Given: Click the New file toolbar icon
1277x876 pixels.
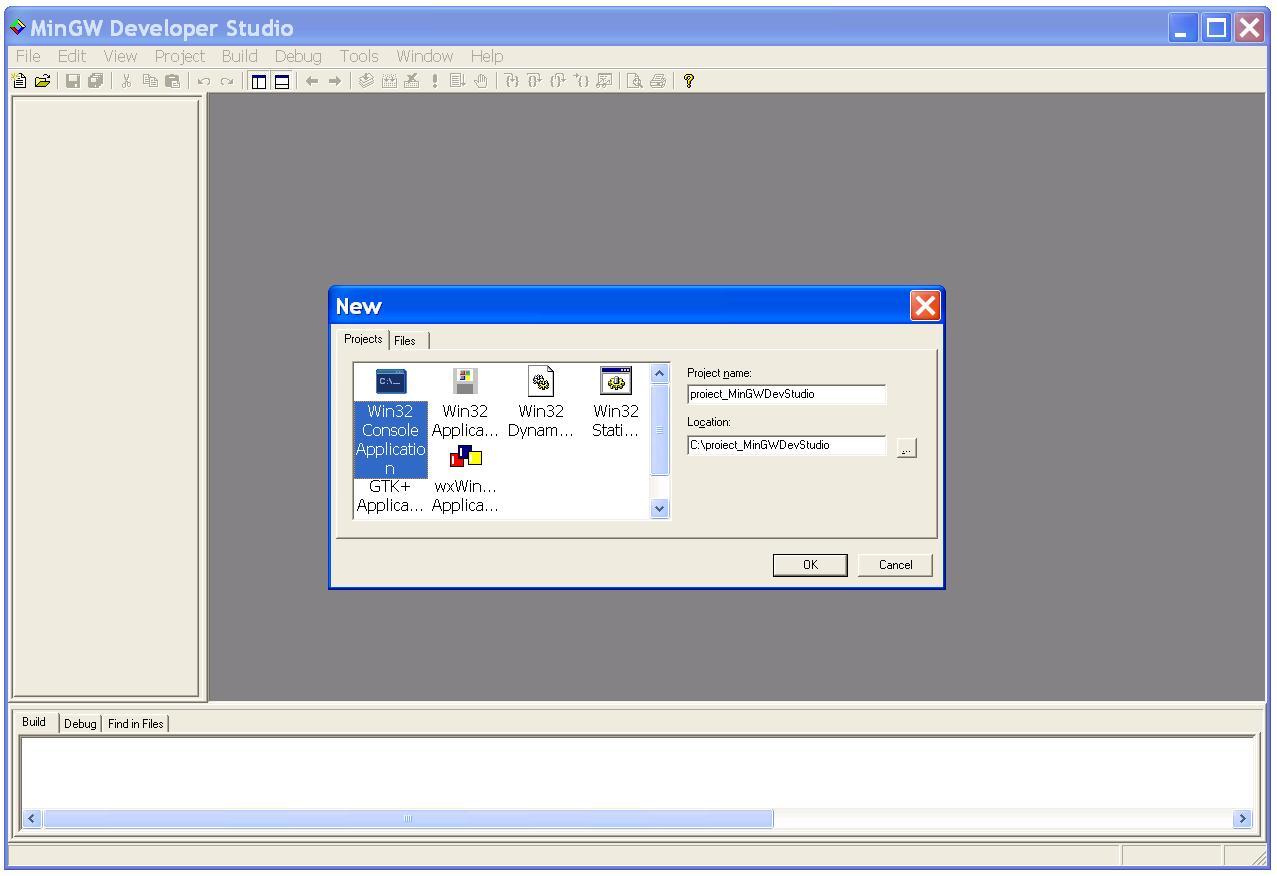Looking at the screenshot, I should click(19, 81).
